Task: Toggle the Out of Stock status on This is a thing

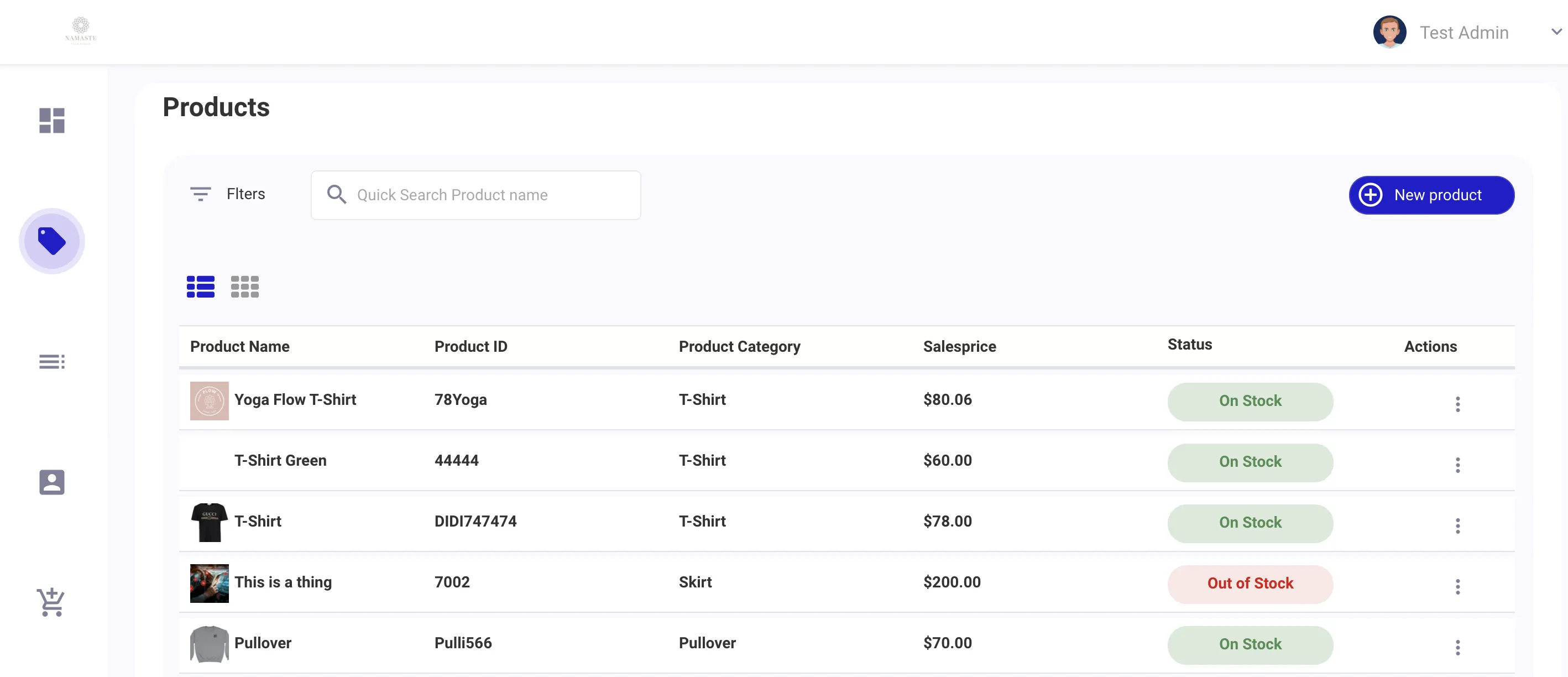Action: [x=1250, y=583]
